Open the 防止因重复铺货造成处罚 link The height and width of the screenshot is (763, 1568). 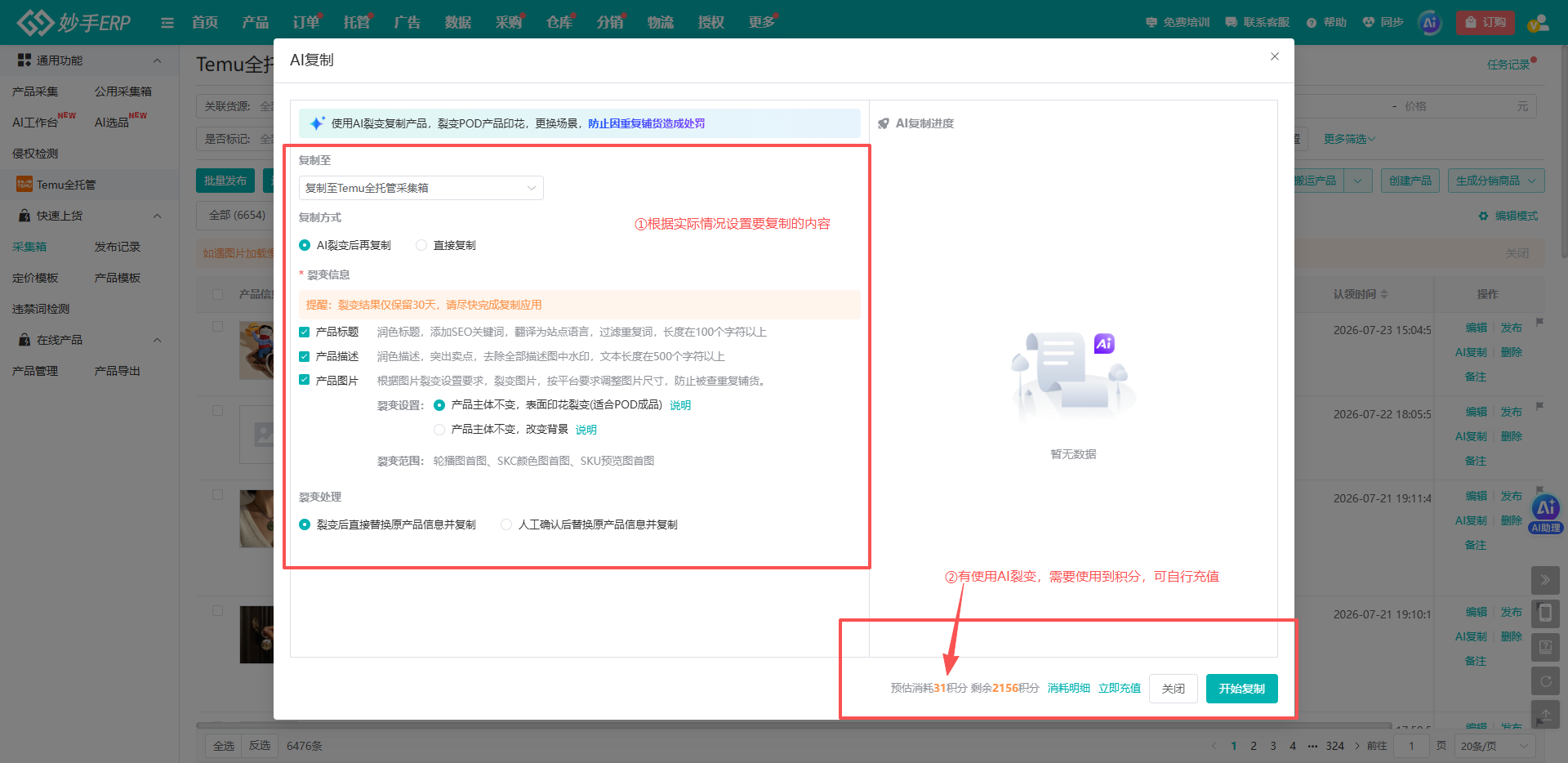coord(646,123)
